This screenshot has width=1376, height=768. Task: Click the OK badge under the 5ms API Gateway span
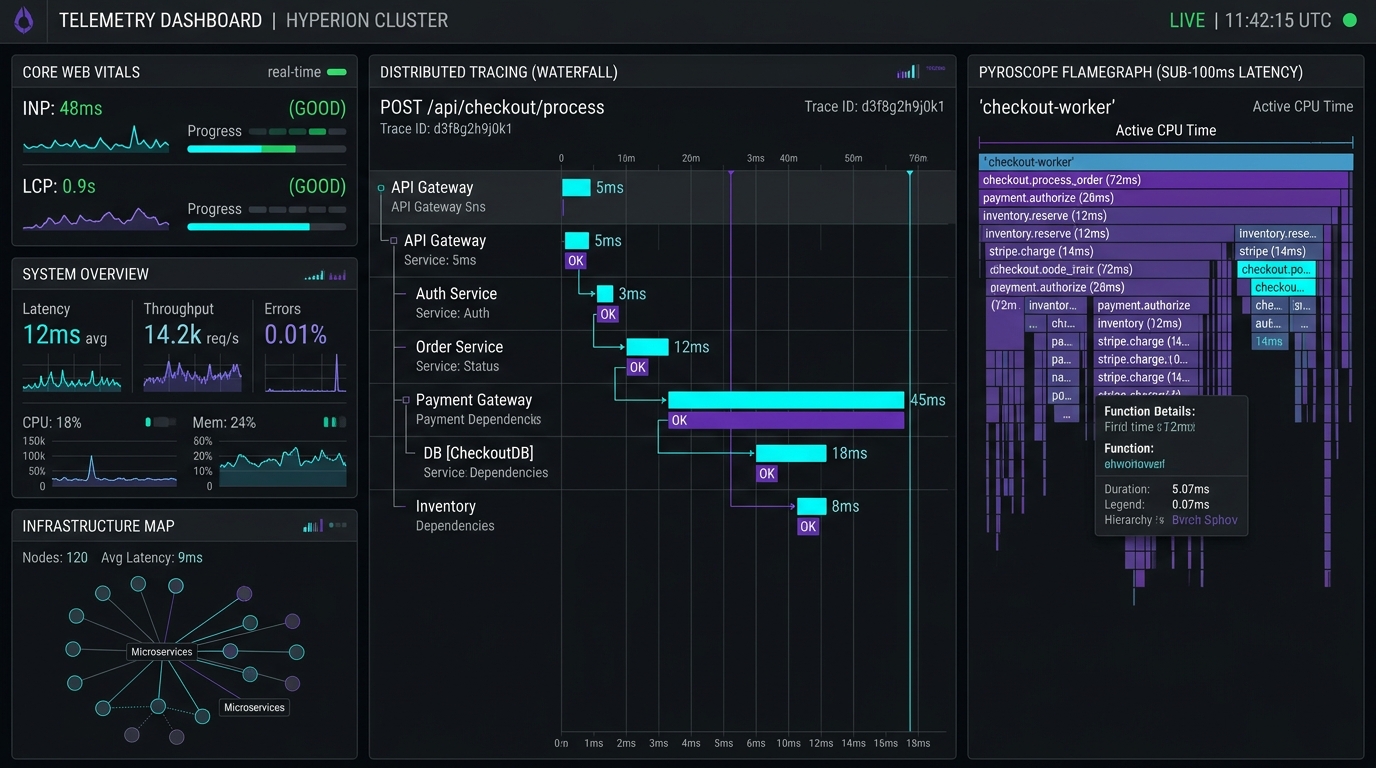[575, 261]
